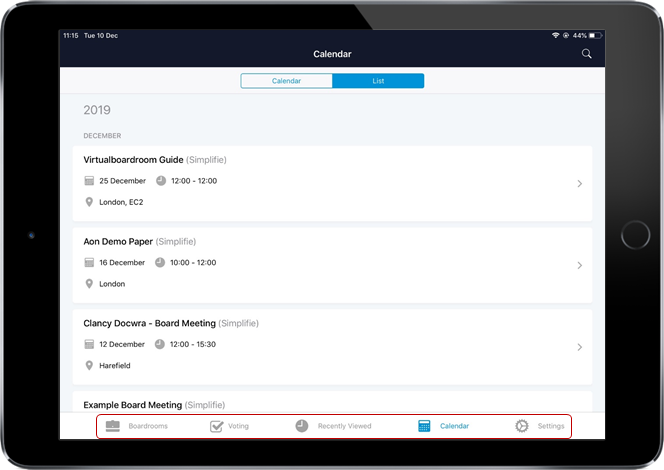Click the clock icon beside 12:00 - 12:00

tap(161, 181)
